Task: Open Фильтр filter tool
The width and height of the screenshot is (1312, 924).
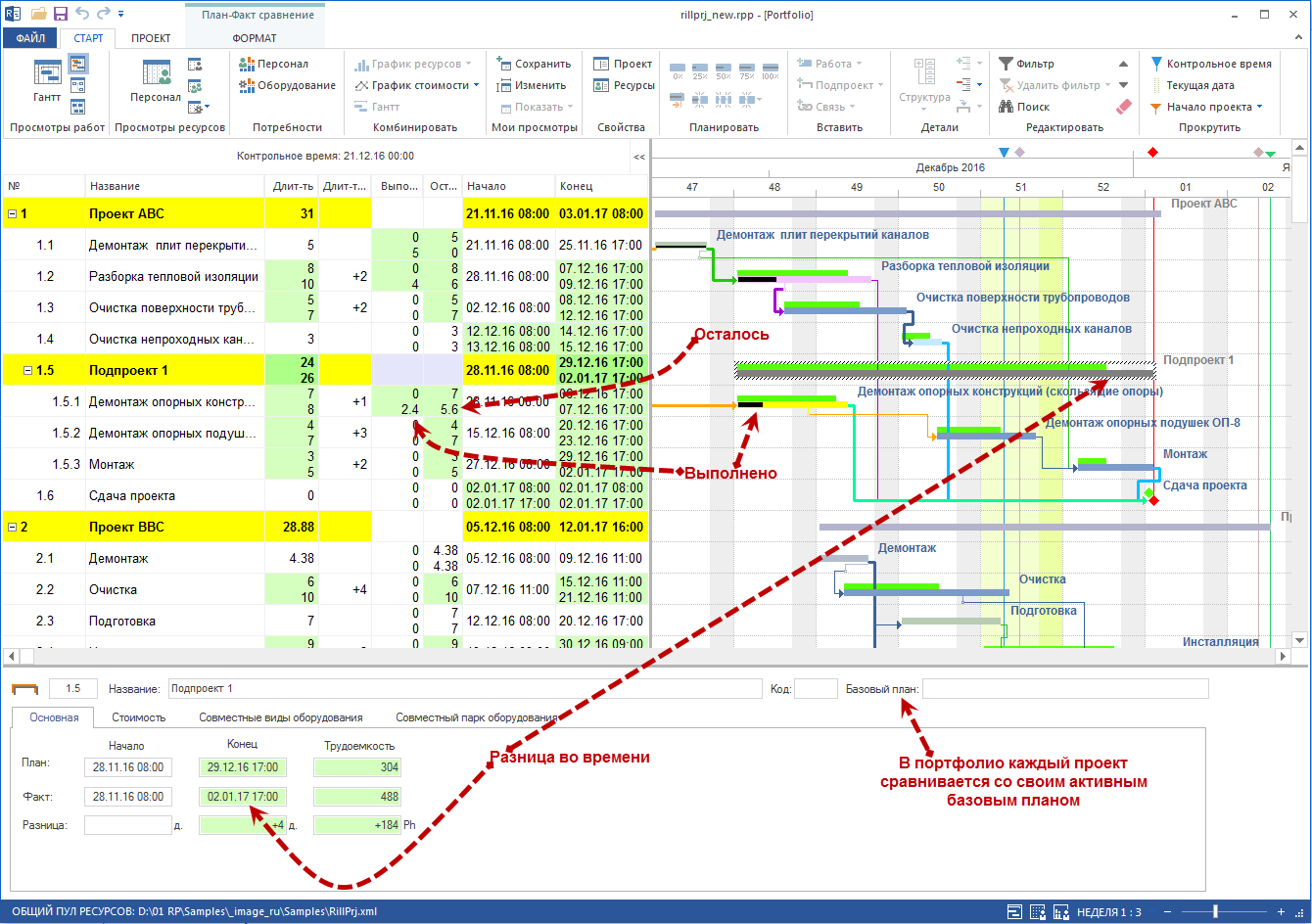Action: (x=1027, y=64)
